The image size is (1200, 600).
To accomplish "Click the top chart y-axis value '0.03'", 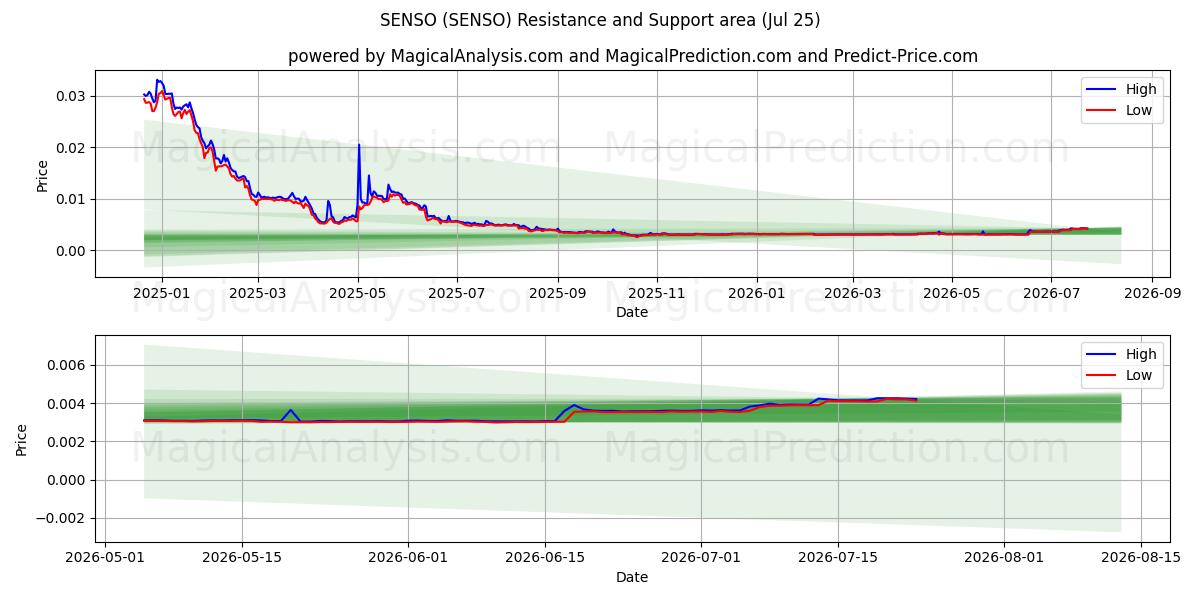I will 72,96.
